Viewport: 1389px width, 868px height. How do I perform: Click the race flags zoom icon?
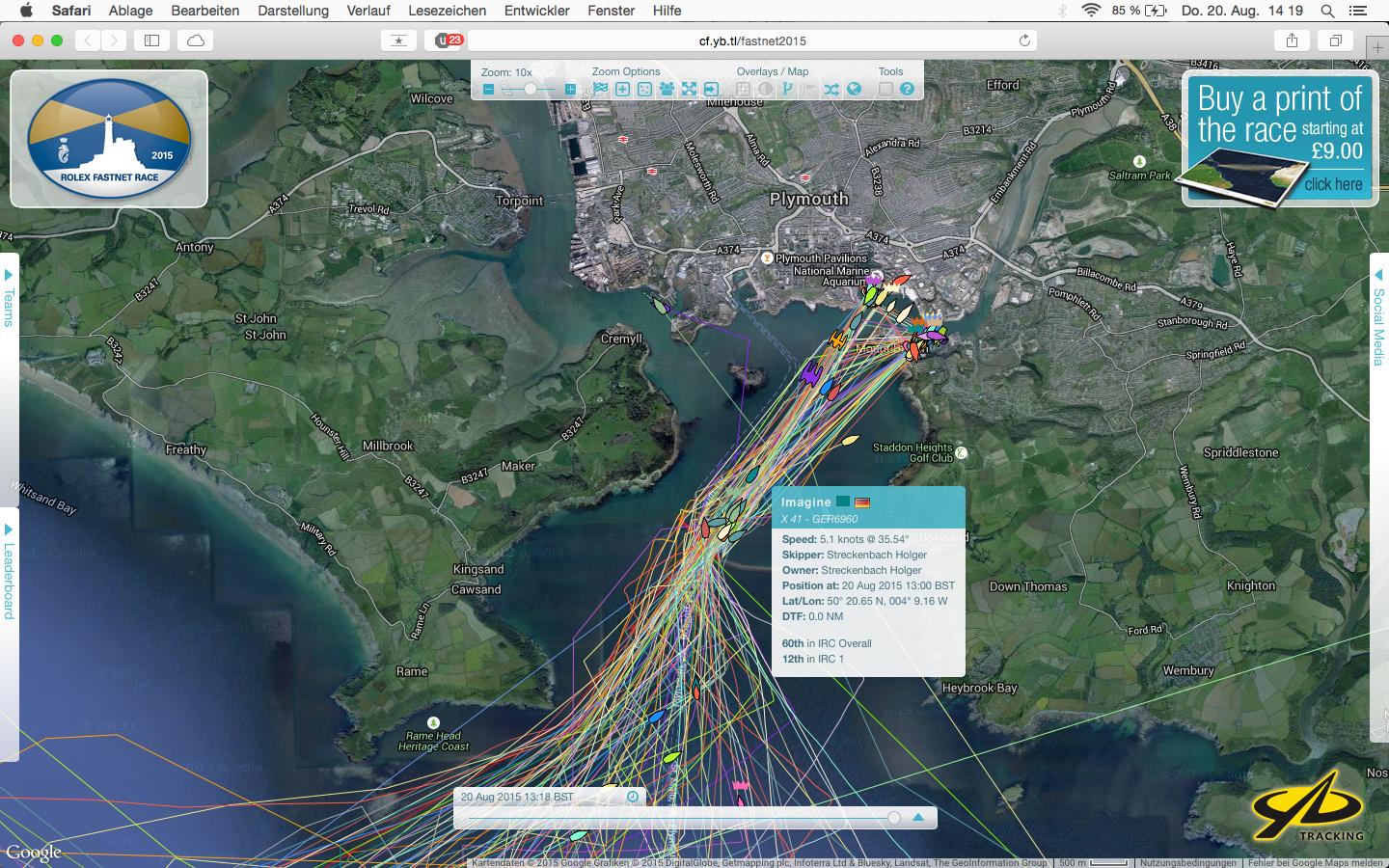click(601, 90)
